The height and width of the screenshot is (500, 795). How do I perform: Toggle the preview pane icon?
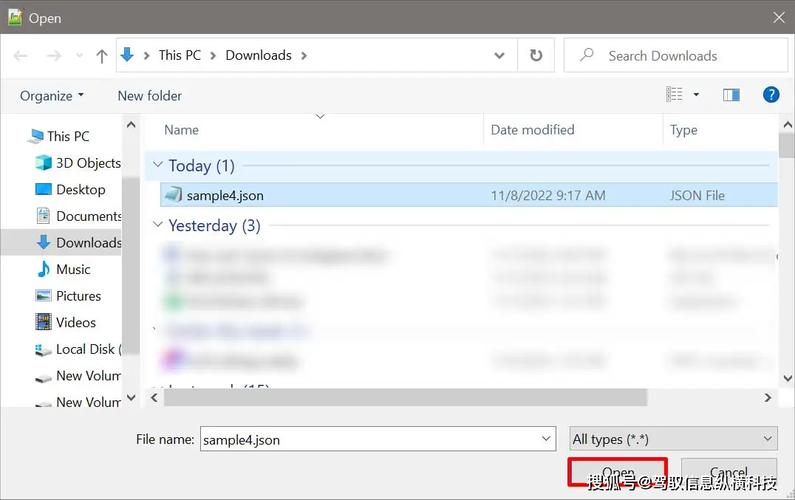click(x=731, y=95)
